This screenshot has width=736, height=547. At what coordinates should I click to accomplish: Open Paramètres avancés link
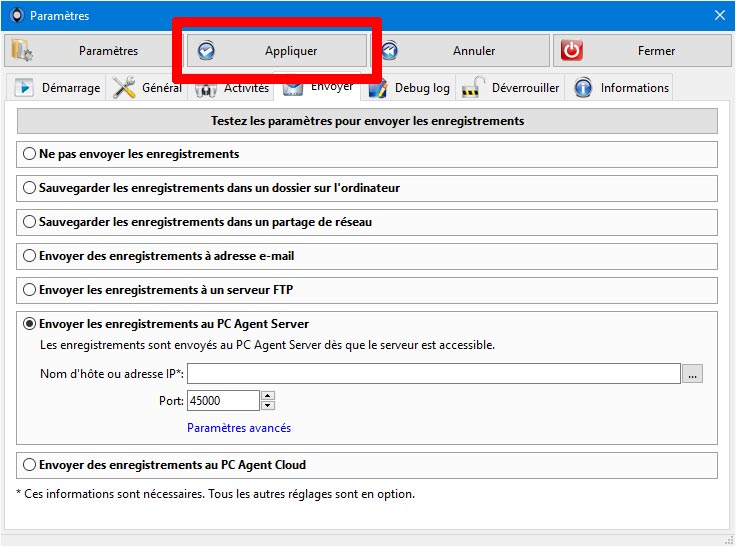239,428
